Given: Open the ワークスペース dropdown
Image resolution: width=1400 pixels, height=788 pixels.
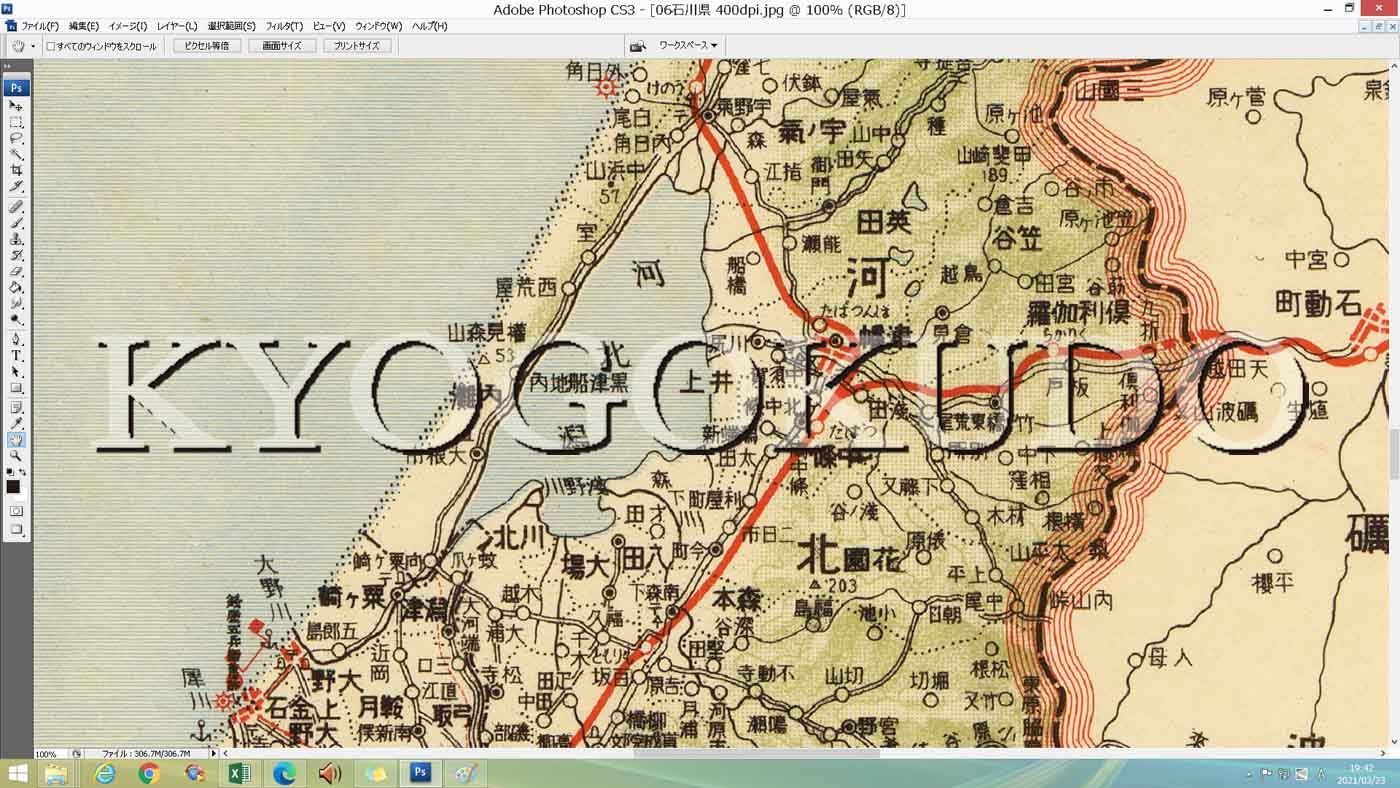Looking at the screenshot, I should pyautogui.click(x=688, y=45).
